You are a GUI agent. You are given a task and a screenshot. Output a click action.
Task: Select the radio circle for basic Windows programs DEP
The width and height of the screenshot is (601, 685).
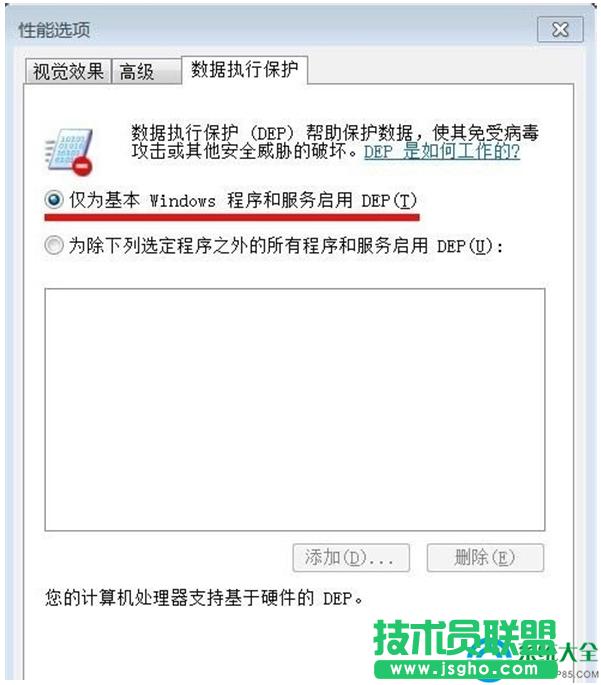pos(54,200)
